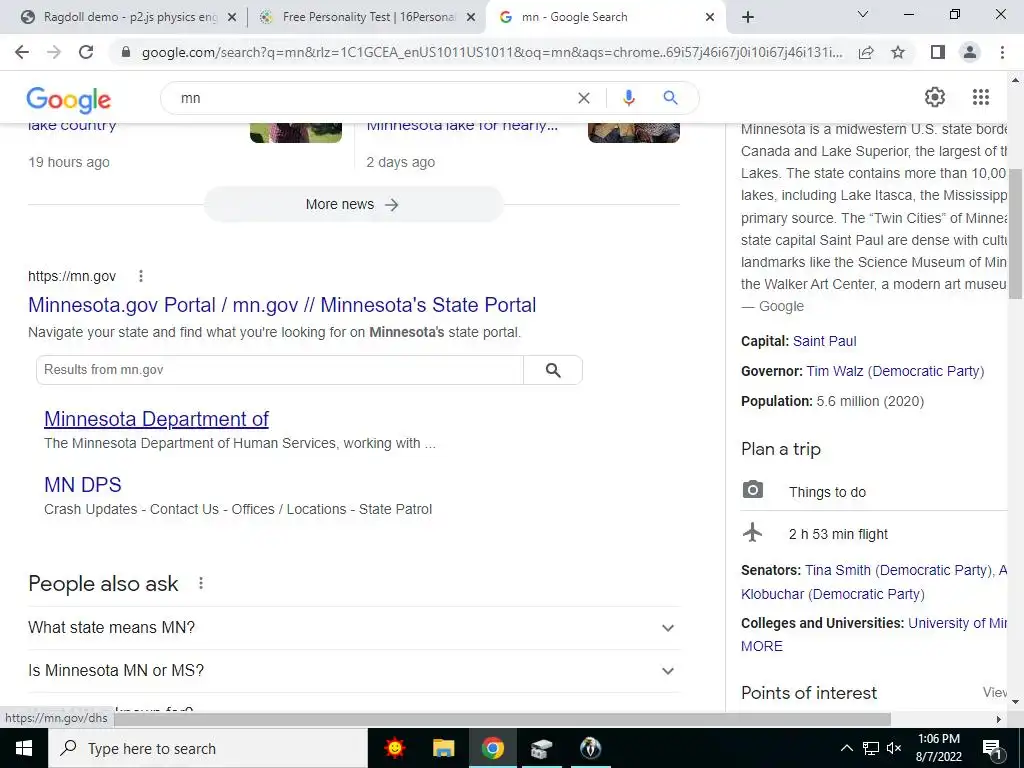Open the Windows Start button

tap(24, 748)
